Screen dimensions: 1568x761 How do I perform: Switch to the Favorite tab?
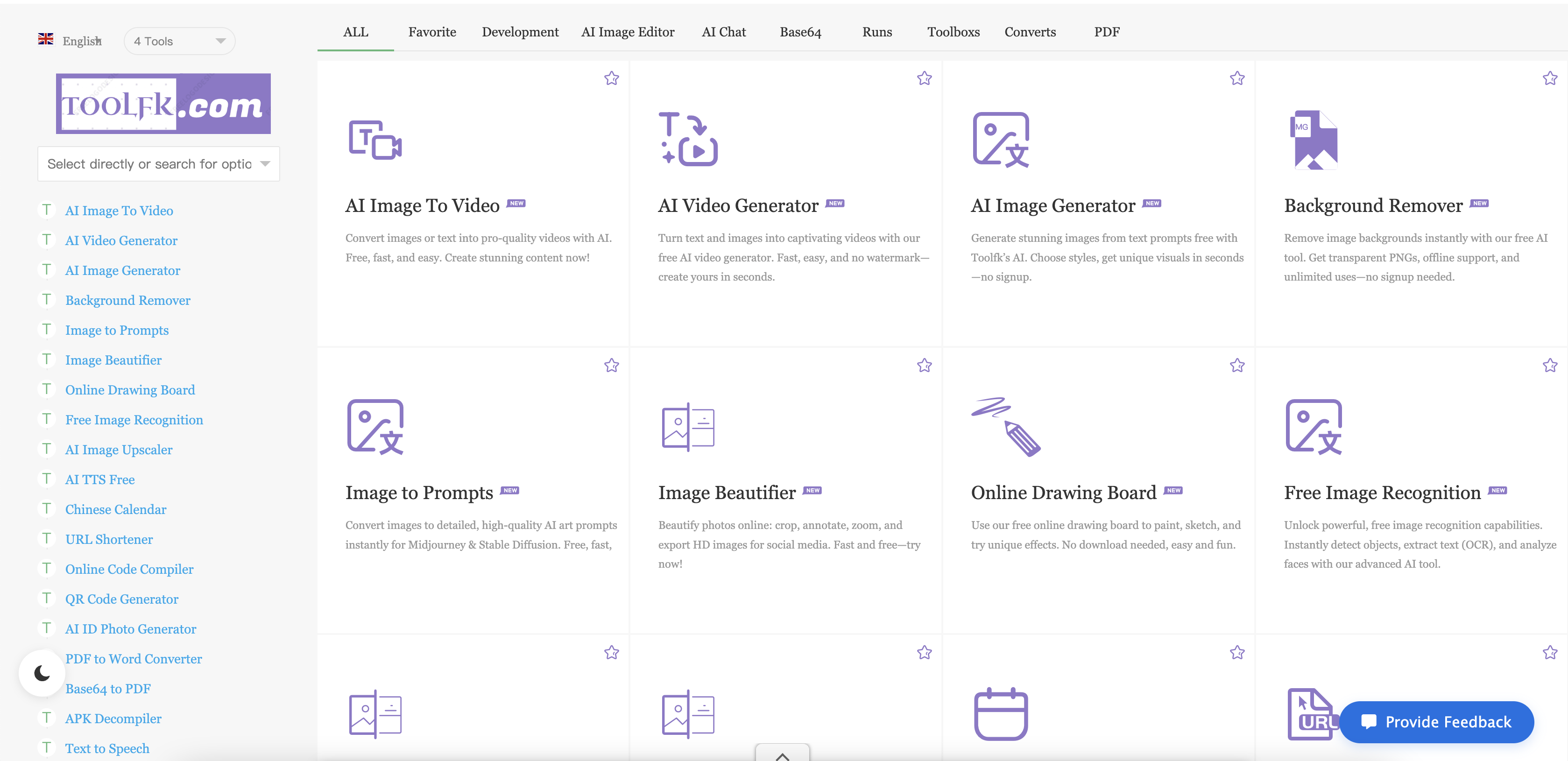(432, 32)
